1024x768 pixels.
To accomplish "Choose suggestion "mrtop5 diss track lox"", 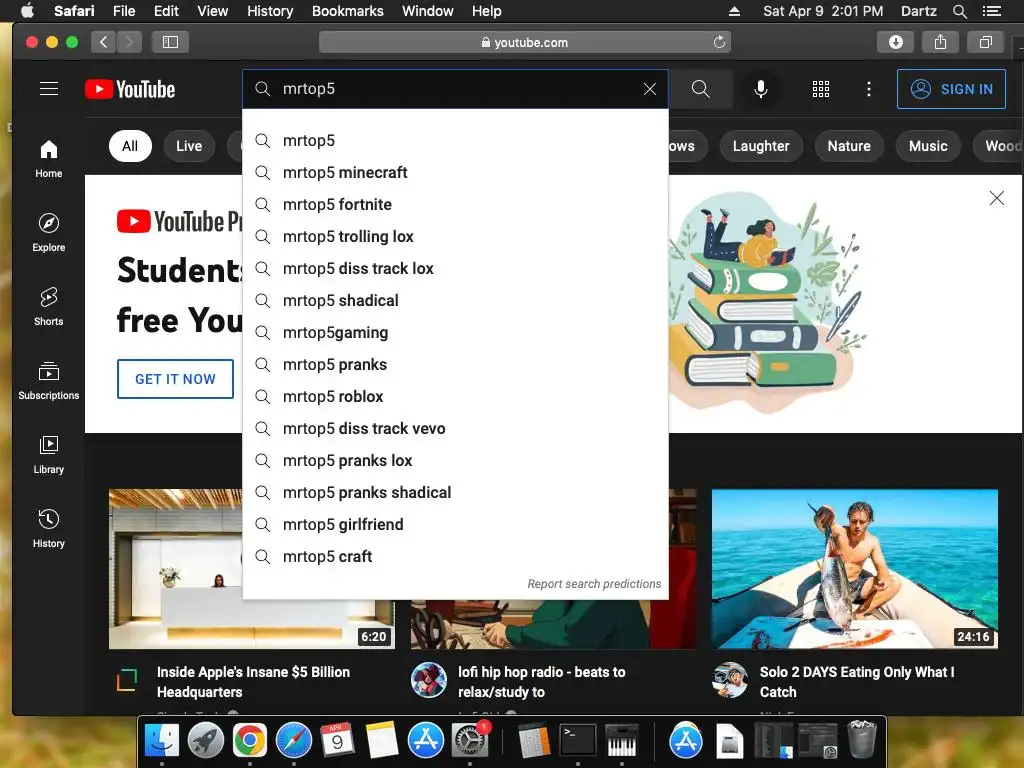I will coord(455,268).
